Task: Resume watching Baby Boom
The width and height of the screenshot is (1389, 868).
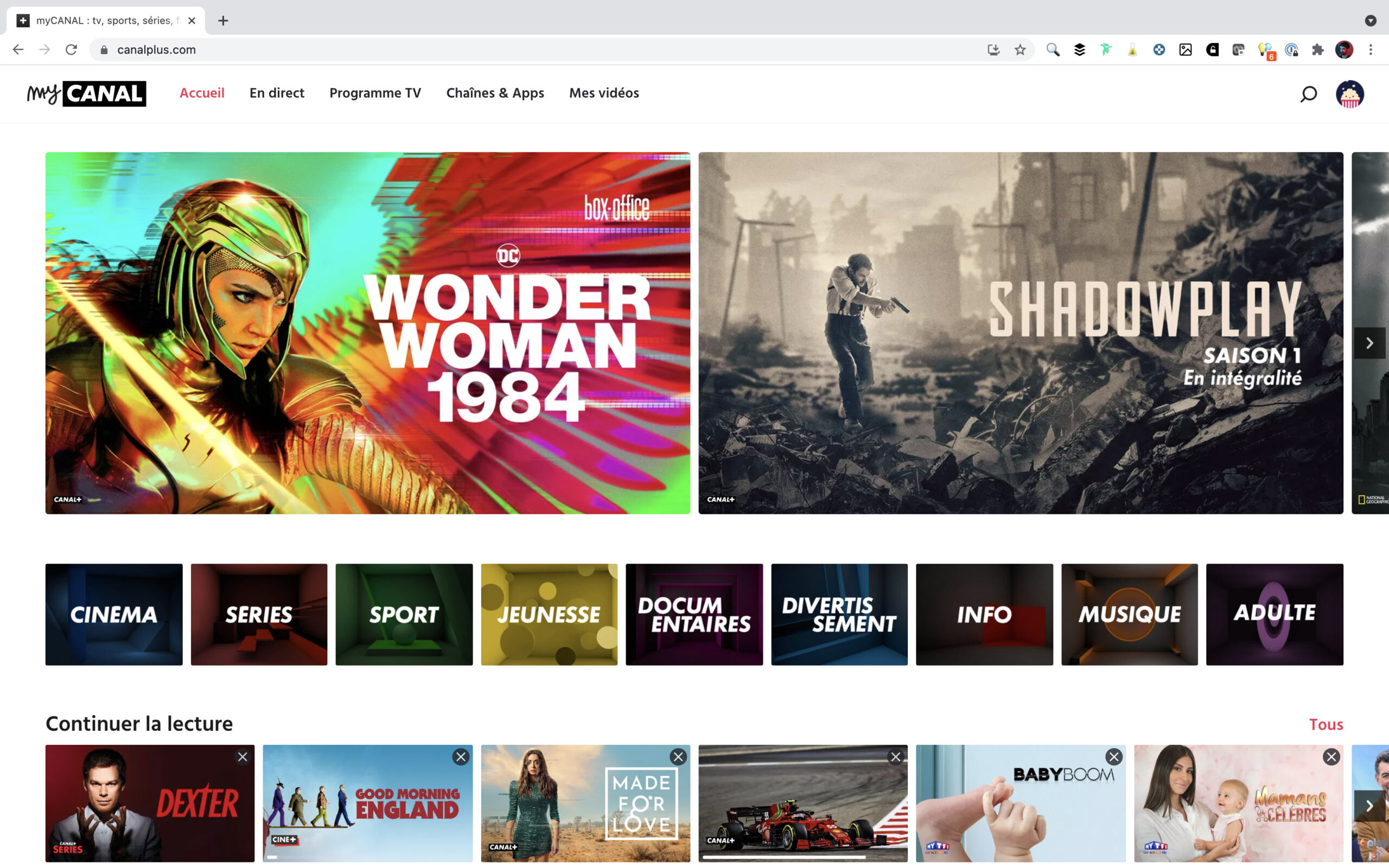Action: [x=1021, y=803]
